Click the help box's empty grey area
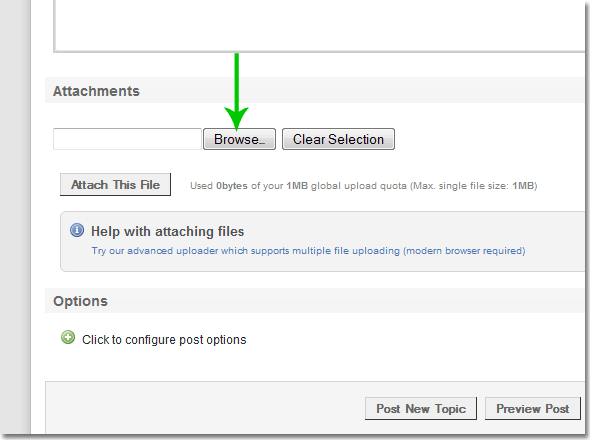This screenshot has height=440, width=590. point(376,263)
